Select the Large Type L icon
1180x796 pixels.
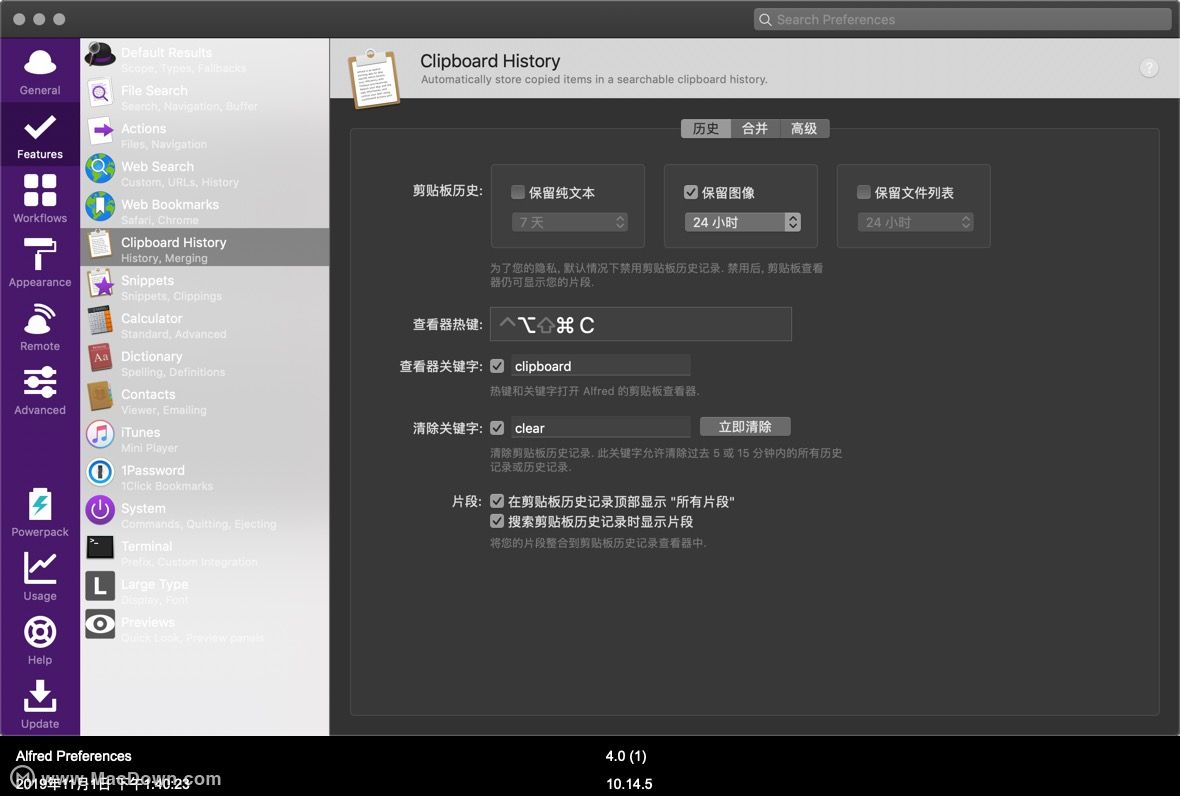tap(100, 586)
